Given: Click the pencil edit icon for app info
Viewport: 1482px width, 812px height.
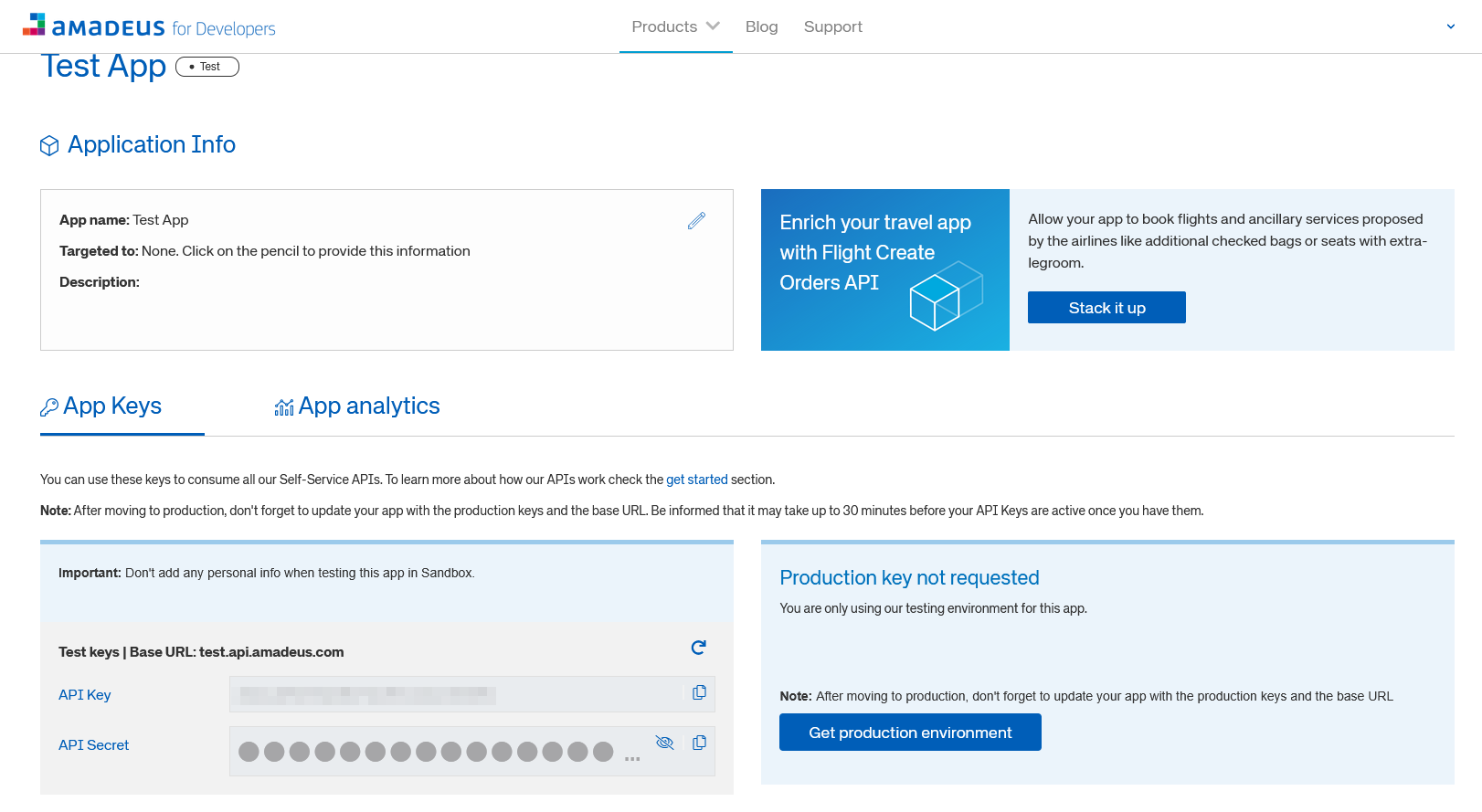Looking at the screenshot, I should tap(696, 221).
